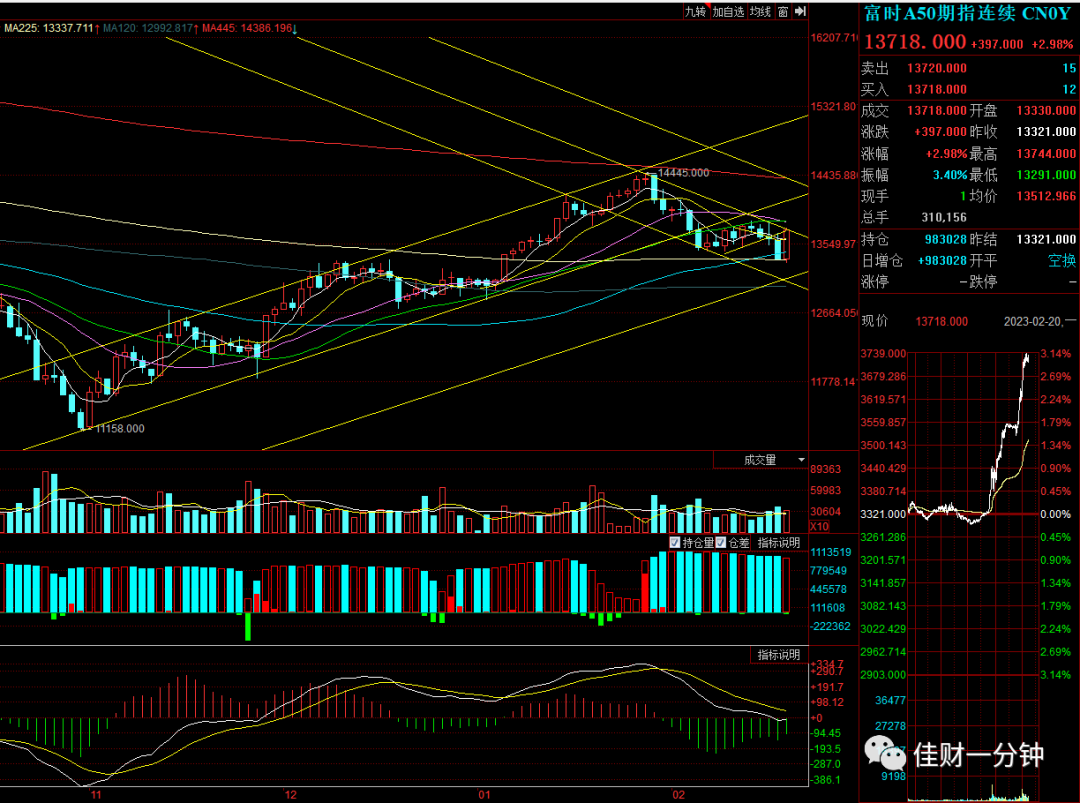The image size is (1080, 803).
Task: Open 指标说明 in the open interest panel
Action: coord(779,543)
